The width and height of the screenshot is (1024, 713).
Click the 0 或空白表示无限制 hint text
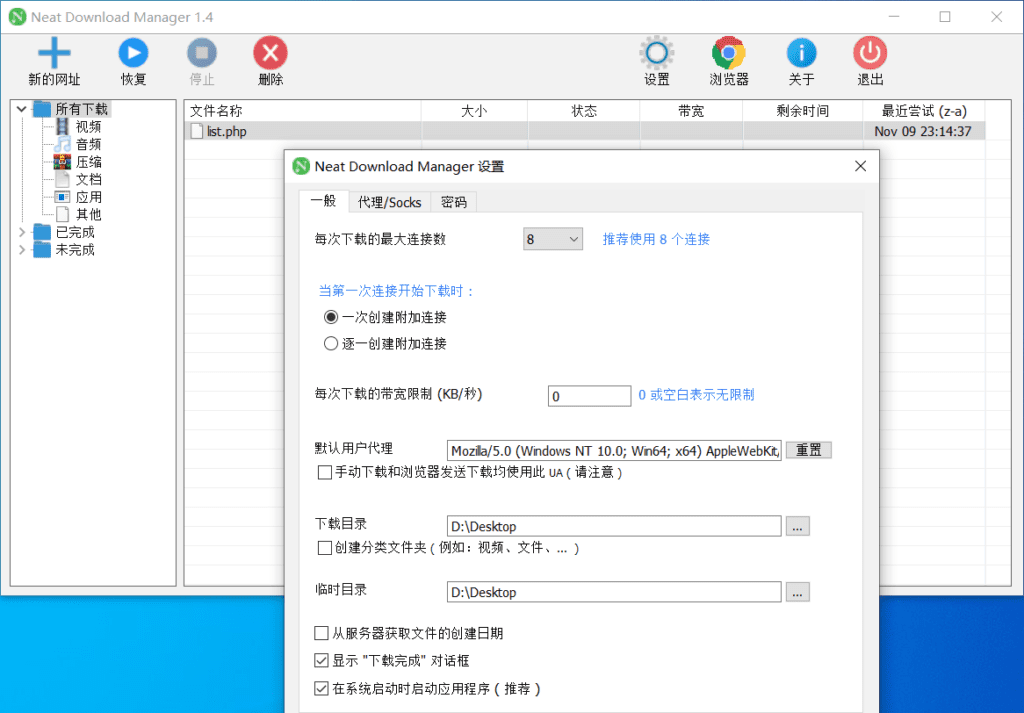[x=696, y=394]
